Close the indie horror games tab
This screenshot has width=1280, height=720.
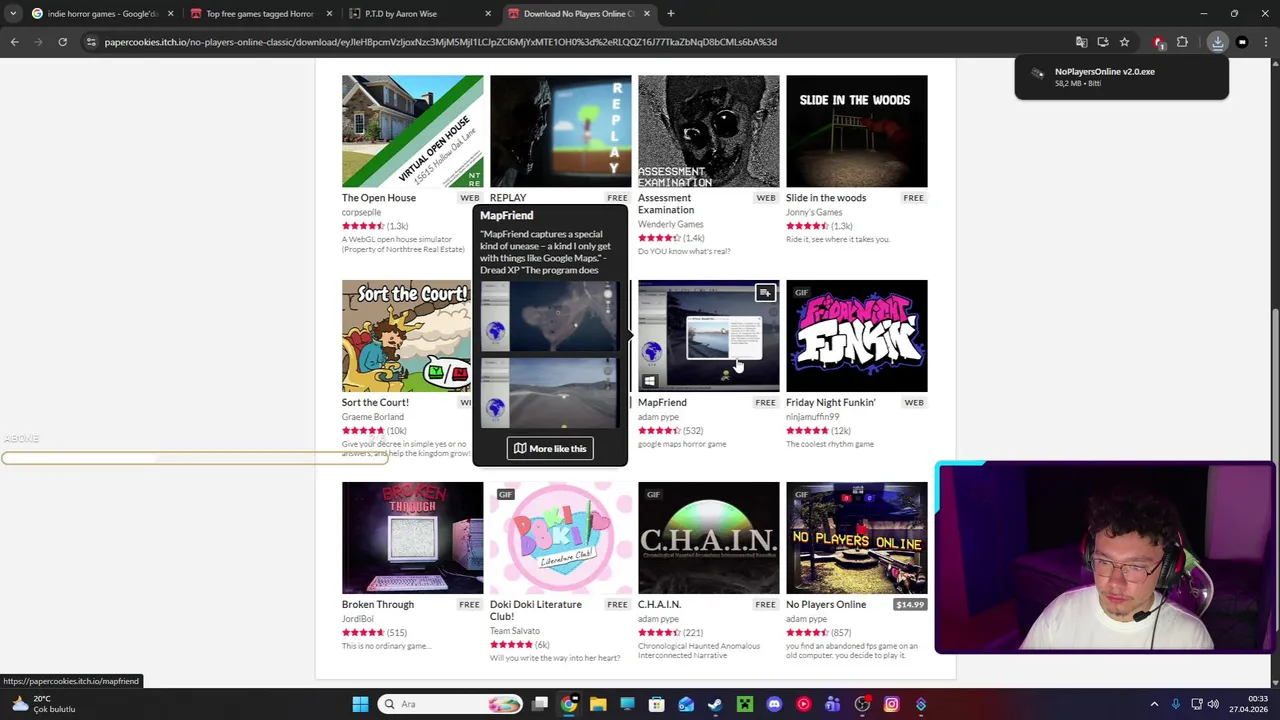[x=170, y=14]
